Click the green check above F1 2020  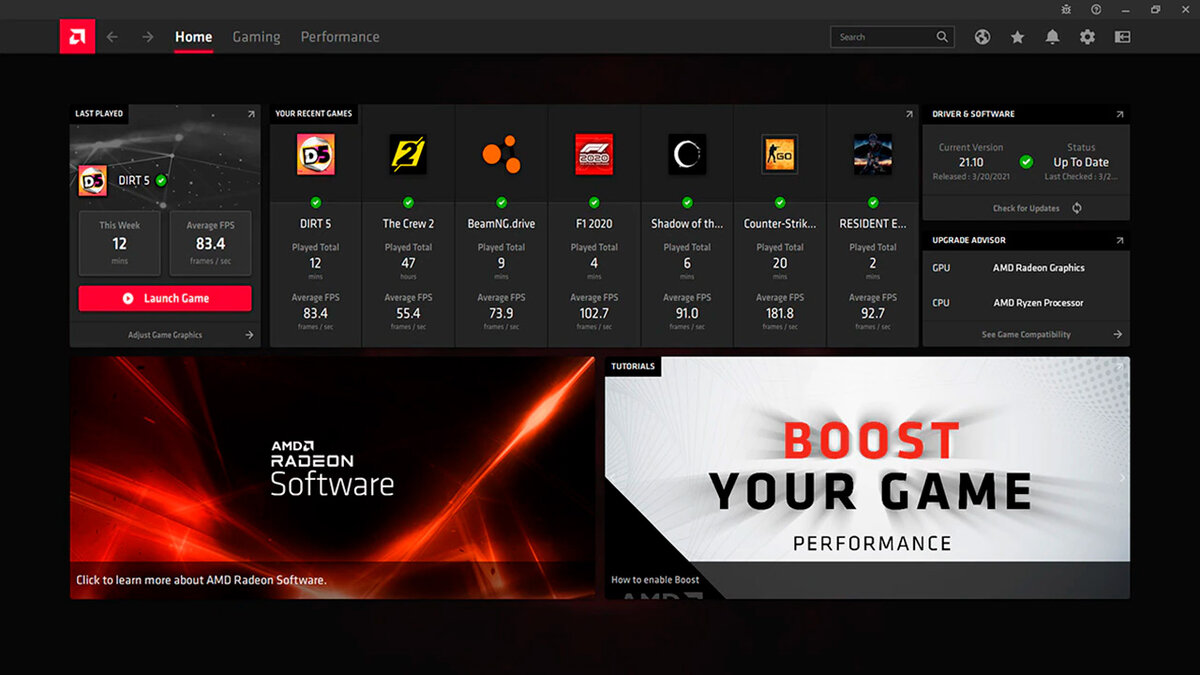click(x=594, y=202)
